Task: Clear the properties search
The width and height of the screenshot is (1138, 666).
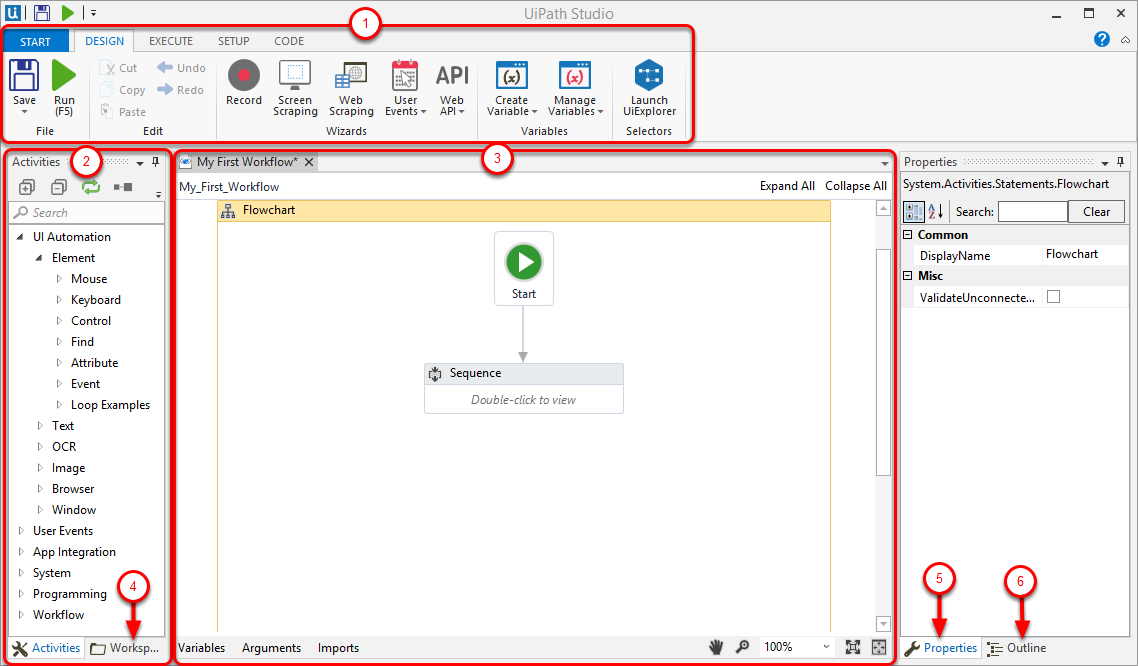Action: pos(1096,212)
